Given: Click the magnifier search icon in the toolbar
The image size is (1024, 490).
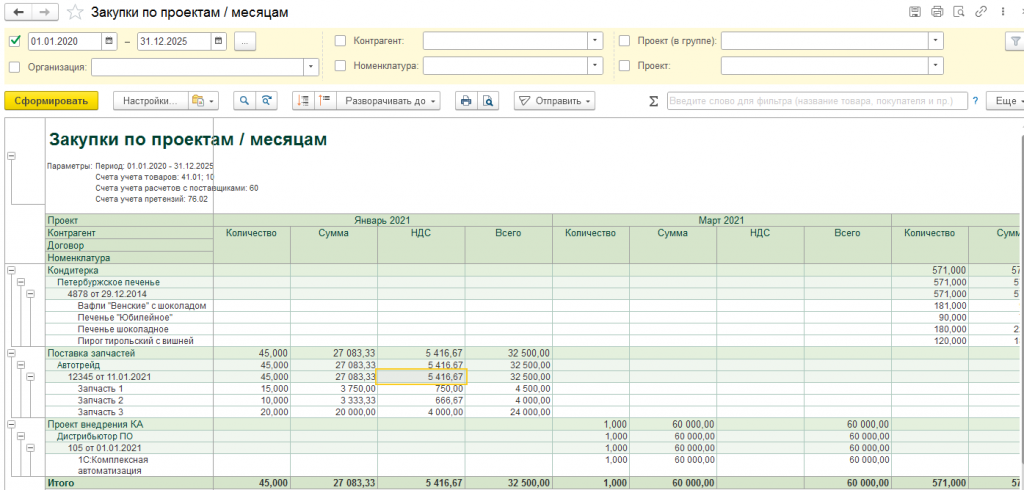Looking at the screenshot, I should pos(244,101).
